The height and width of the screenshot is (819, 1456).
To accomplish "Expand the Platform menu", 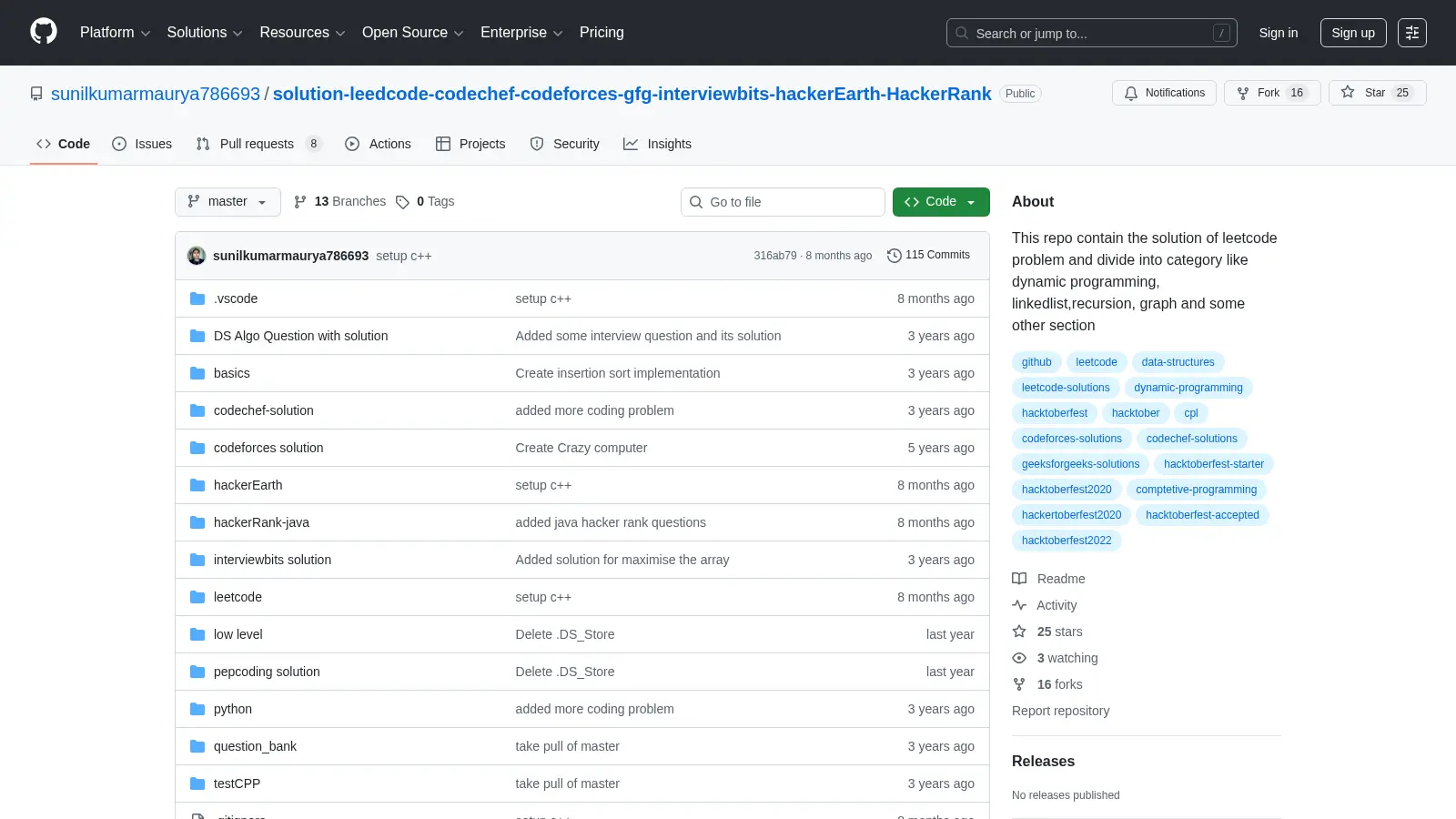I will coord(115,33).
